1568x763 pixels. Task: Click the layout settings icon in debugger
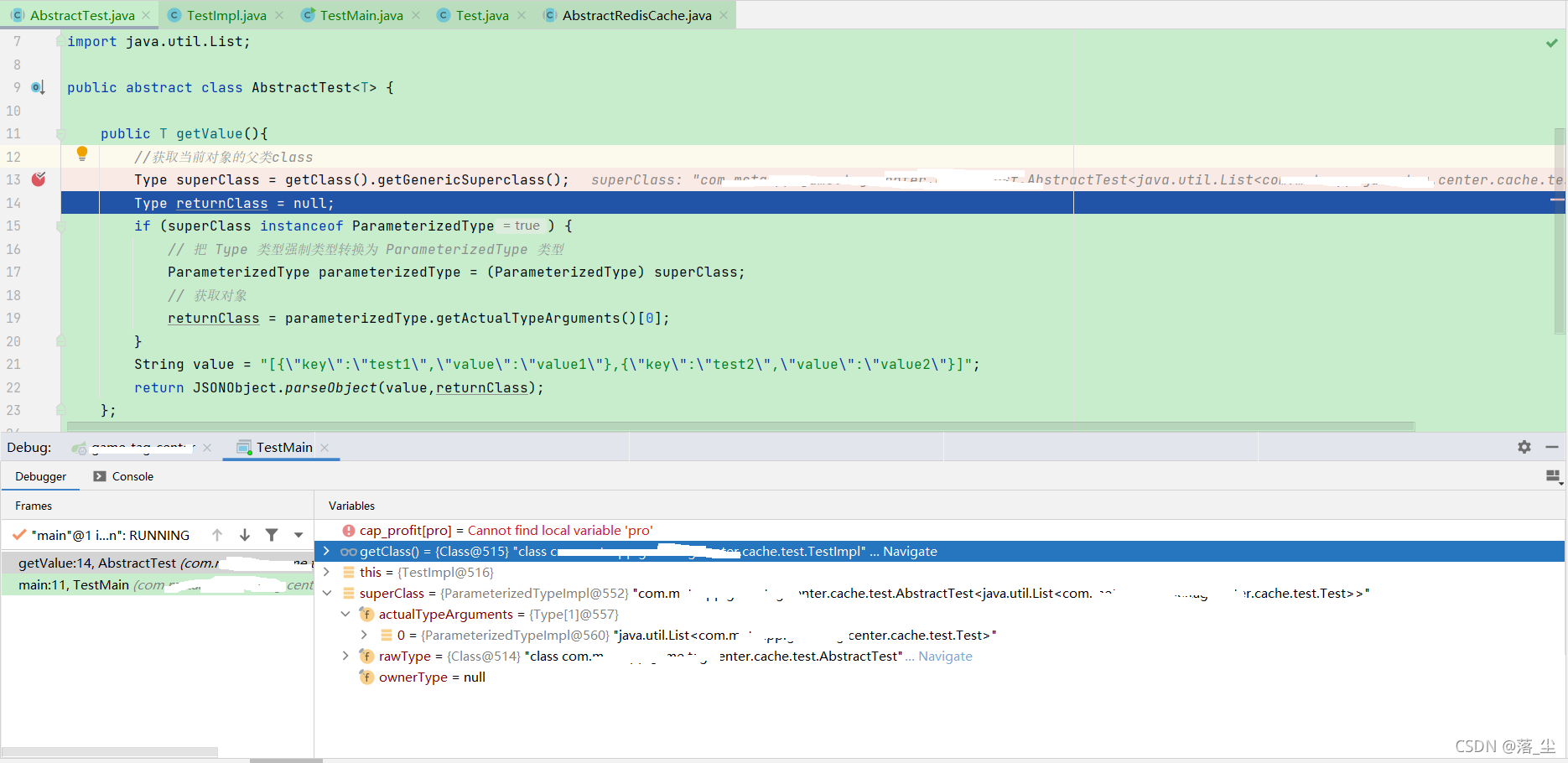pos(1554,477)
